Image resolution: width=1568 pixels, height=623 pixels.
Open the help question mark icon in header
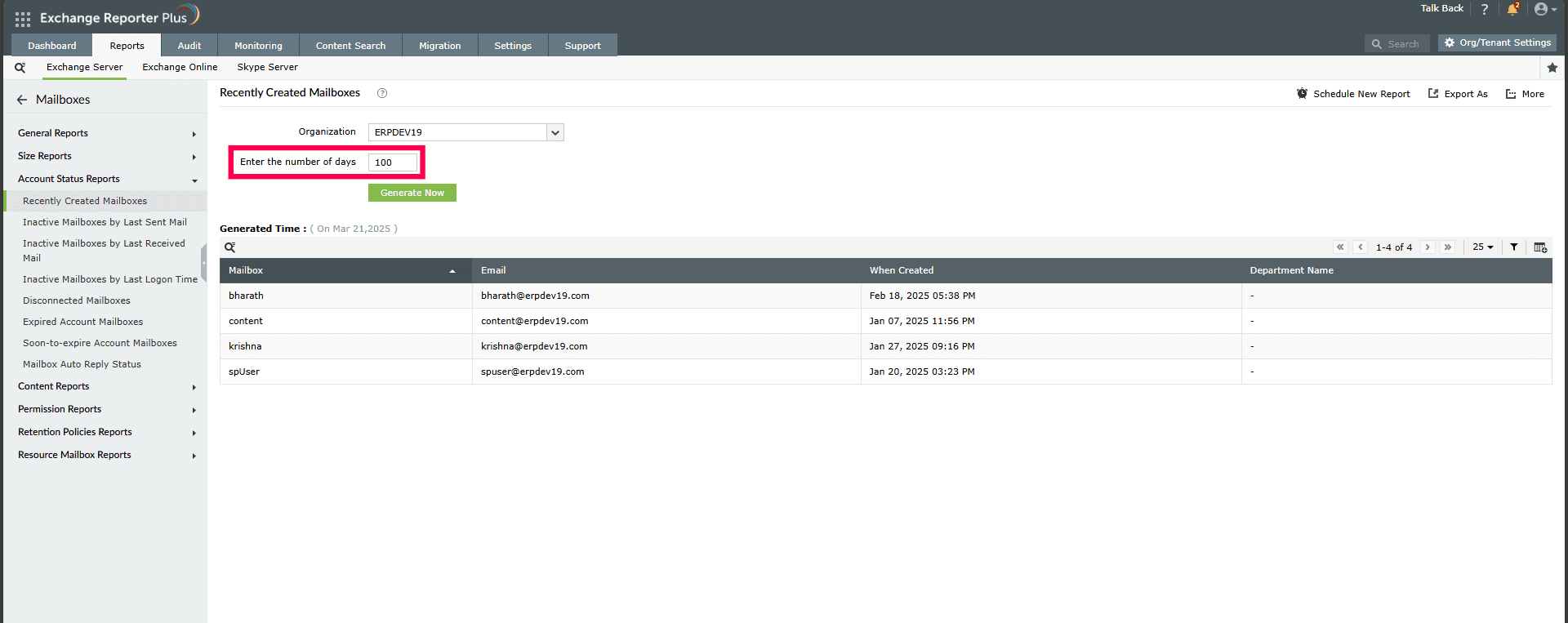click(1485, 9)
